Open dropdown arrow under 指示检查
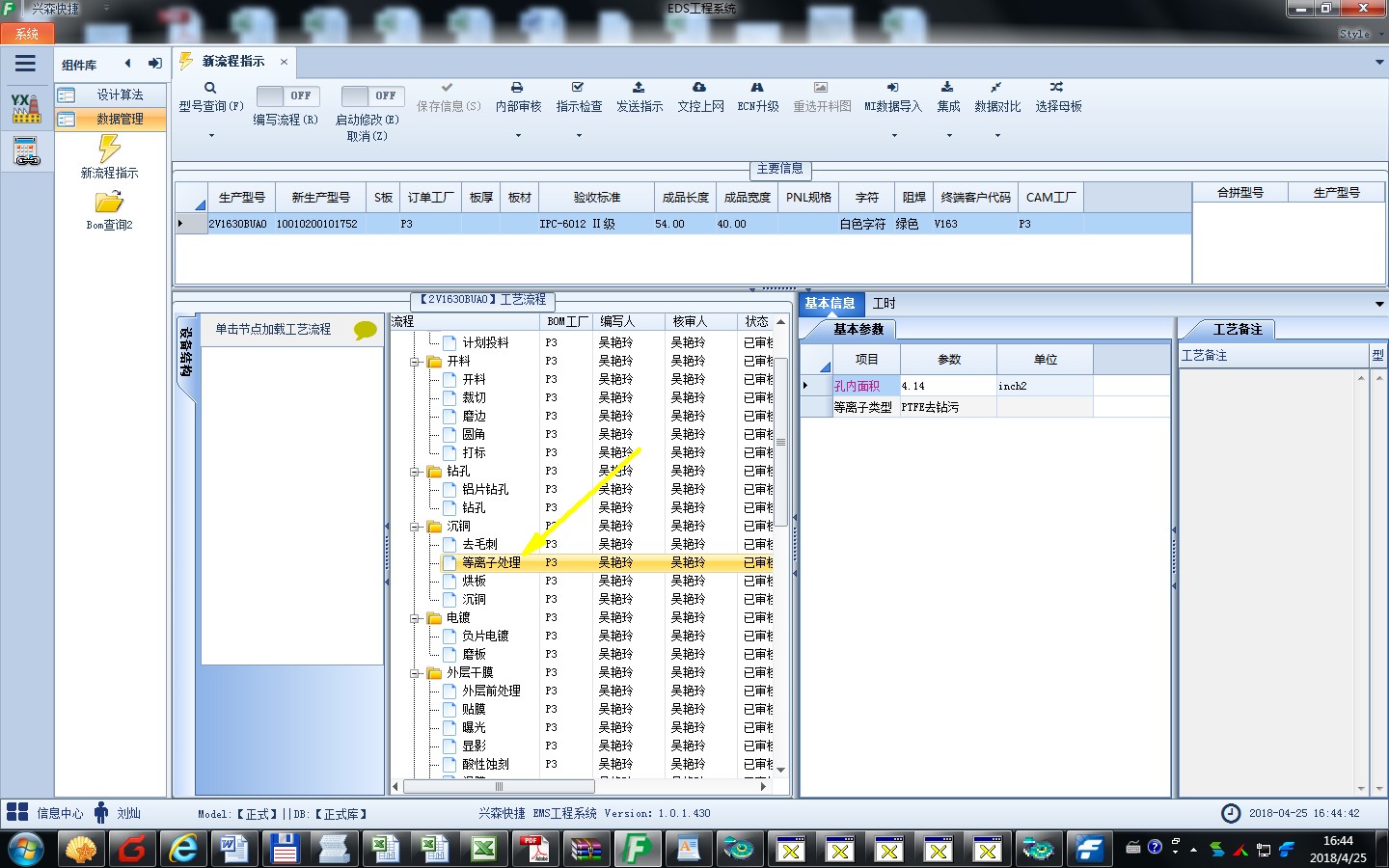1389x868 pixels. (x=579, y=136)
